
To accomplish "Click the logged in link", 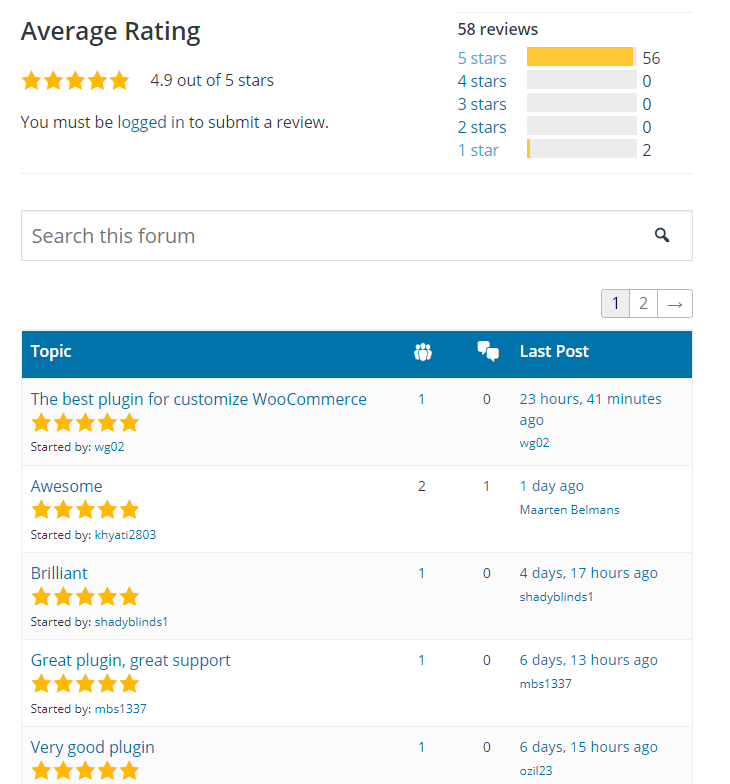I will click(x=151, y=122).
